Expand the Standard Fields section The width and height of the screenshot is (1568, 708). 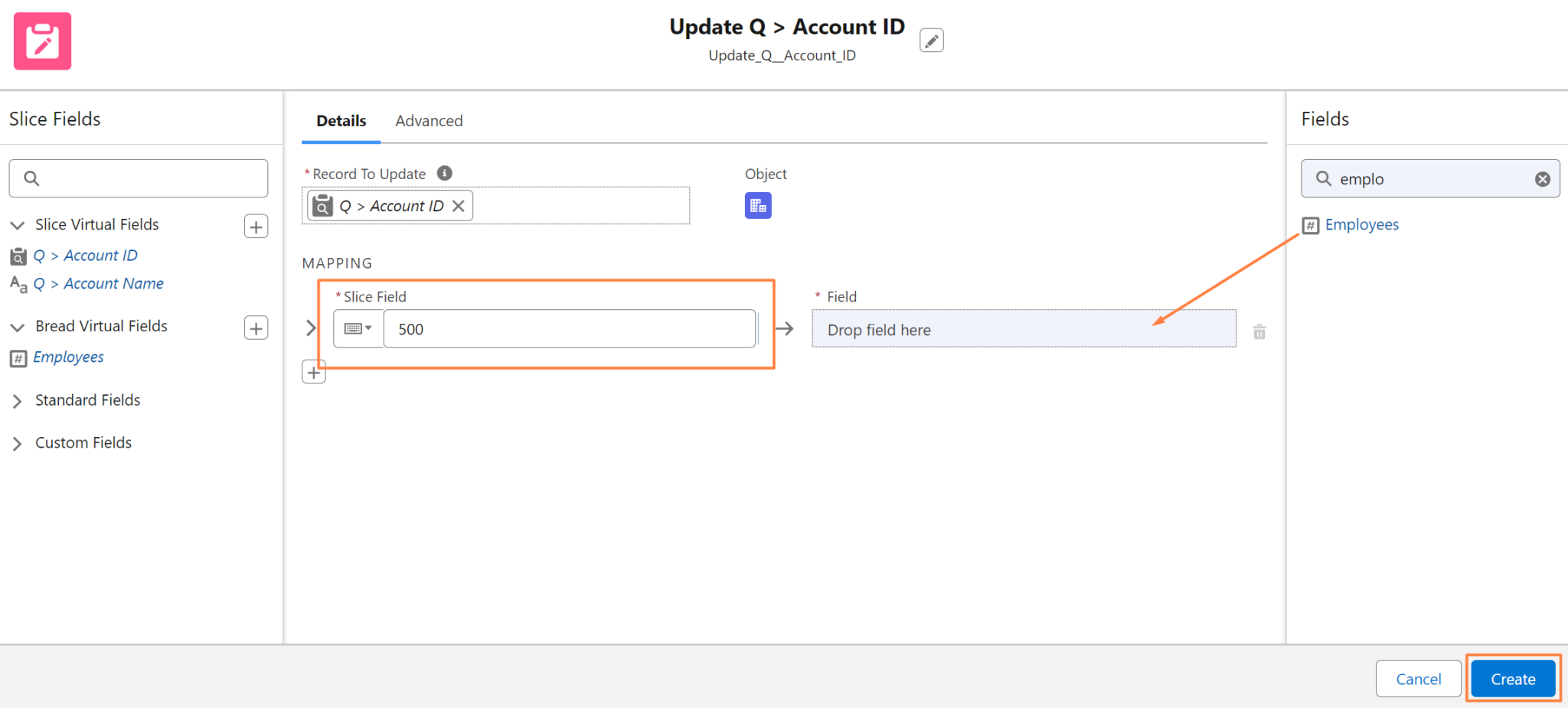point(18,400)
